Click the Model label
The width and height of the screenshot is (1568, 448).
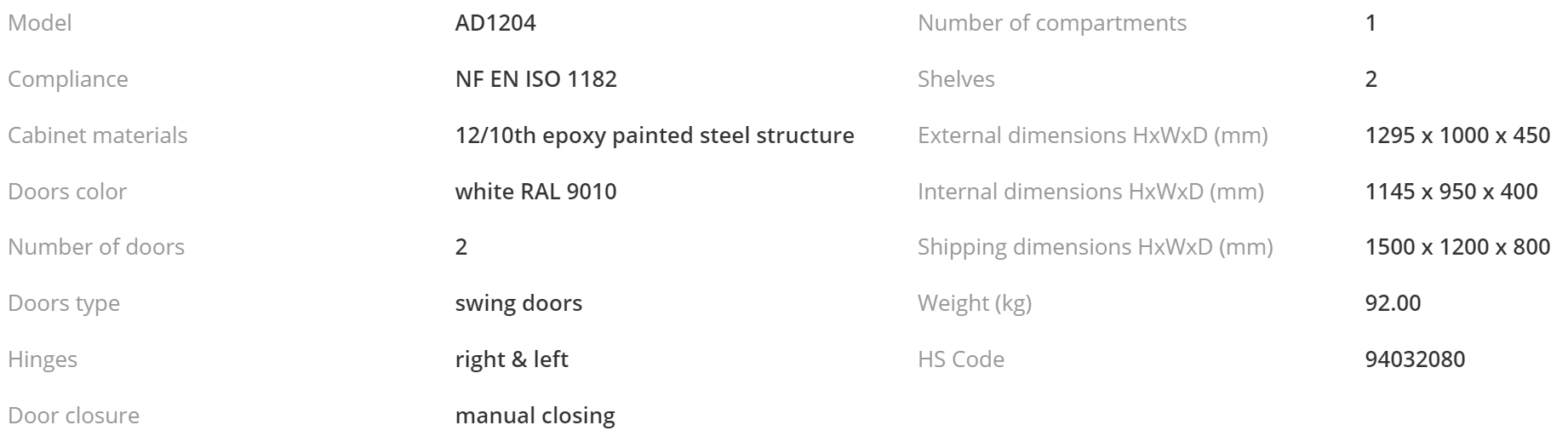[40, 23]
